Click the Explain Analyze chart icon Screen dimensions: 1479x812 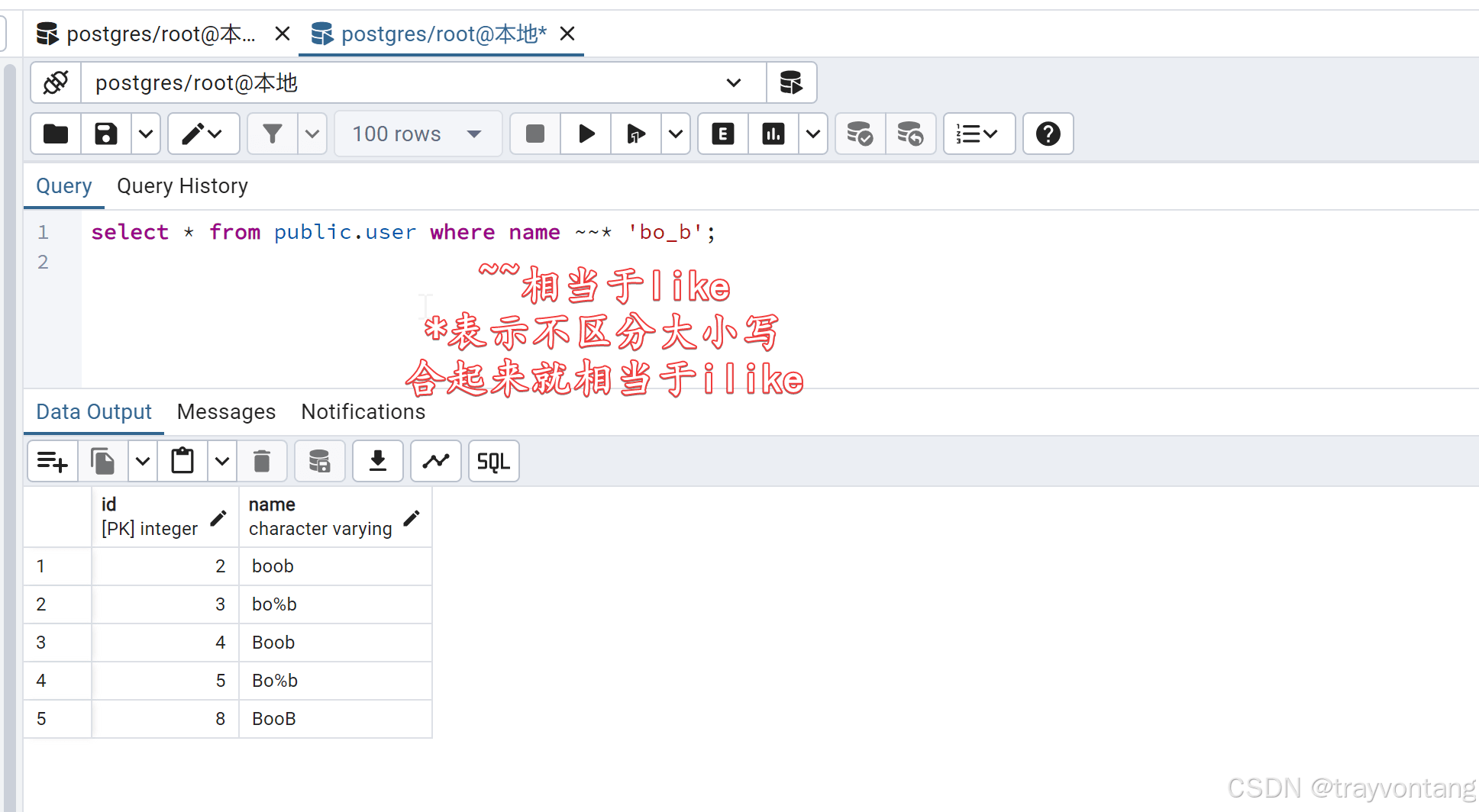[x=773, y=134]
